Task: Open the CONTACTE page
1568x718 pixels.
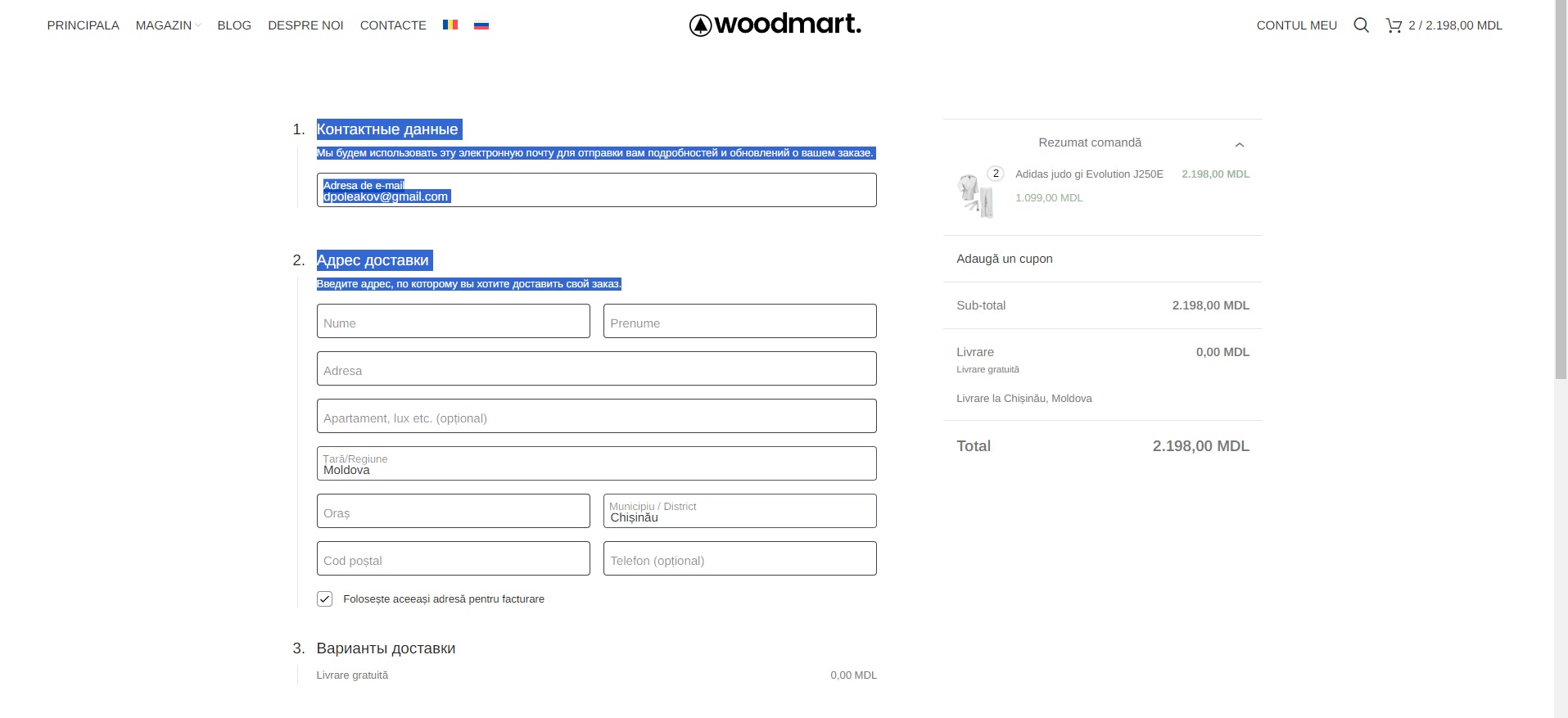Action: point(393,25)
